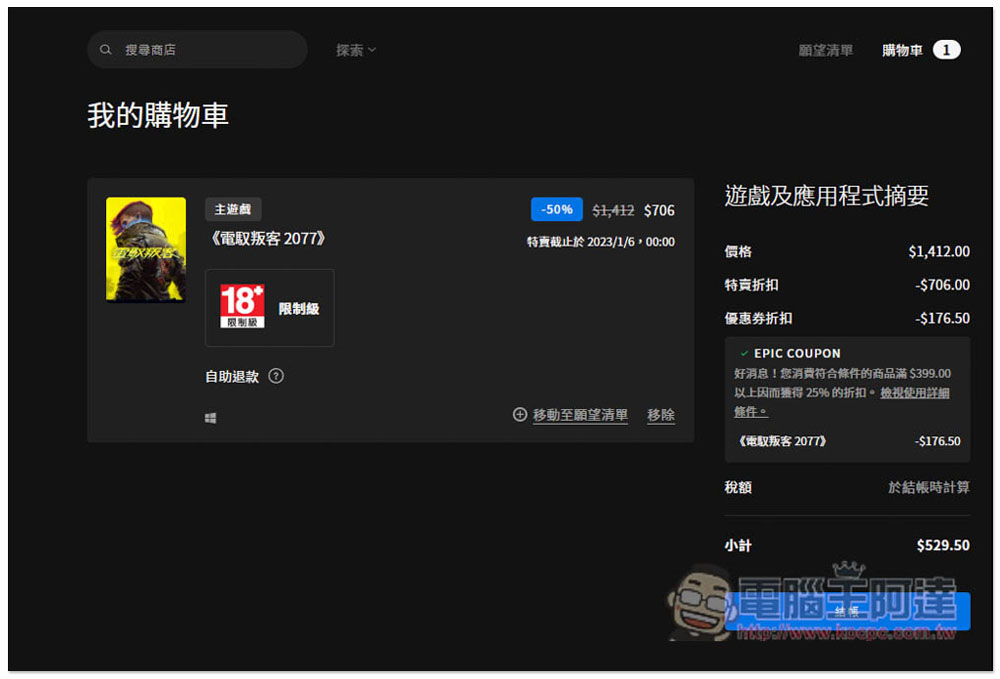The width and height of the screenshot is (1000, 679).
Task: Click the search magnifier icon
Action: (x=106, y=50)
